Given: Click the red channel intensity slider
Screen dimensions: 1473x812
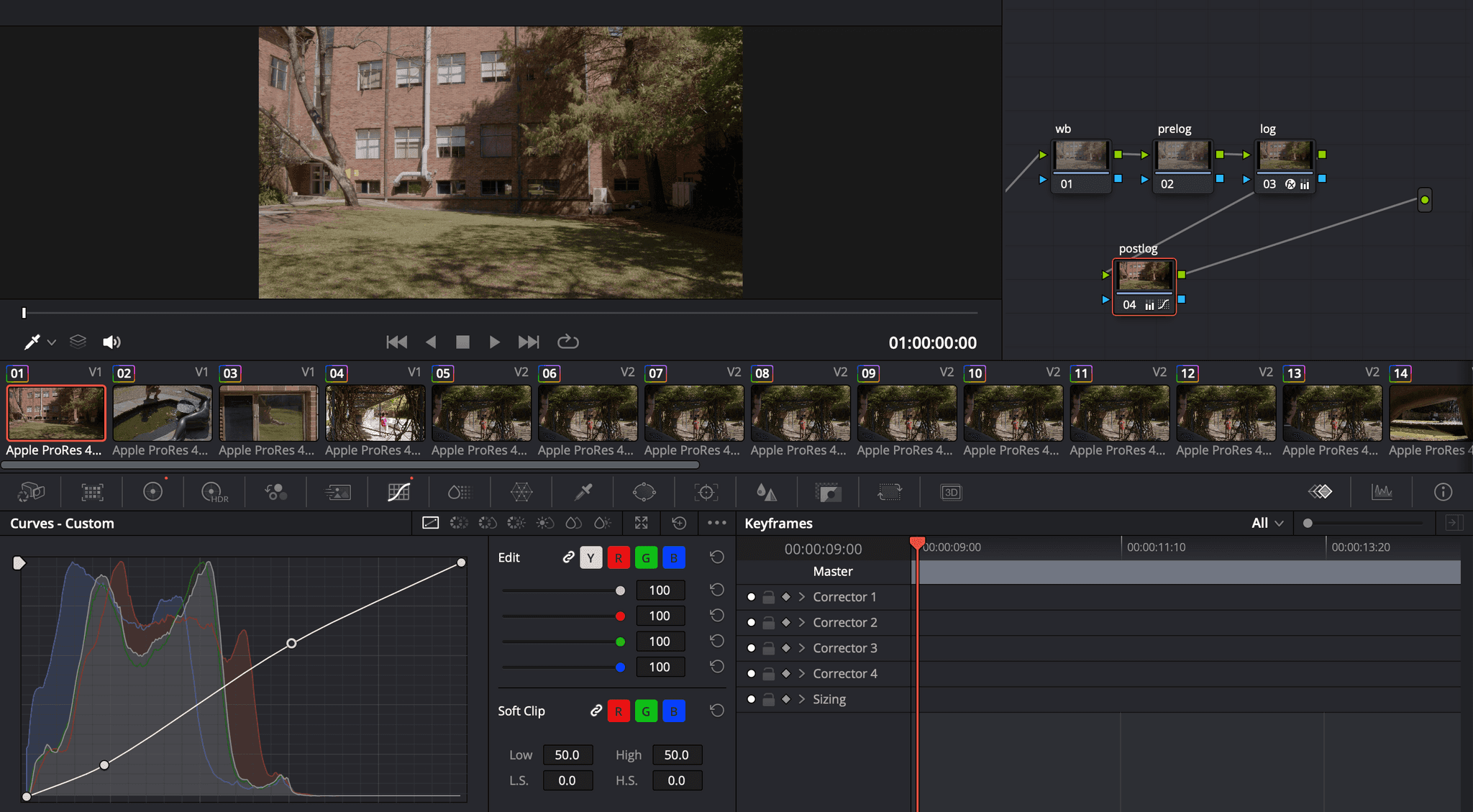Looking at the screenshot, I should [x=620, y=616].
